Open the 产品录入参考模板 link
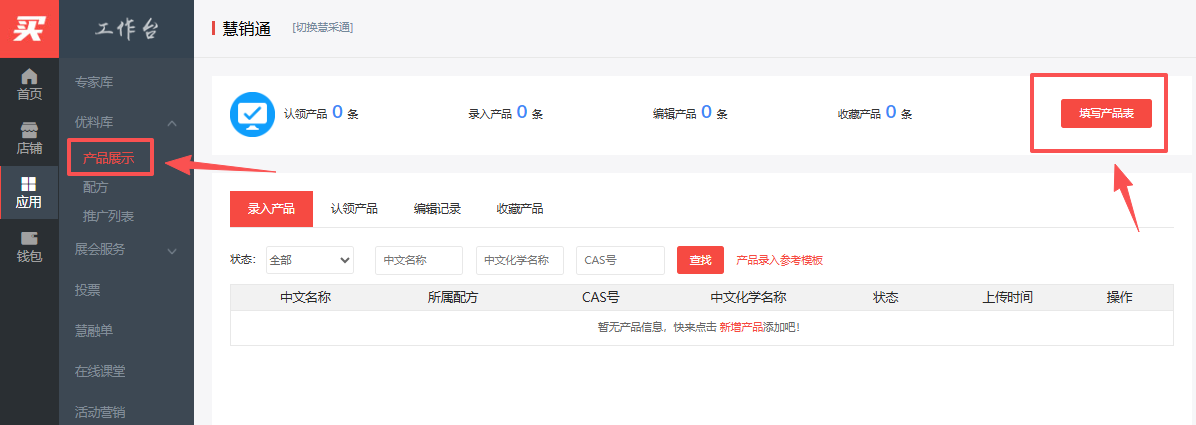Screen dimensions: 1196x425 coord(779,260)
